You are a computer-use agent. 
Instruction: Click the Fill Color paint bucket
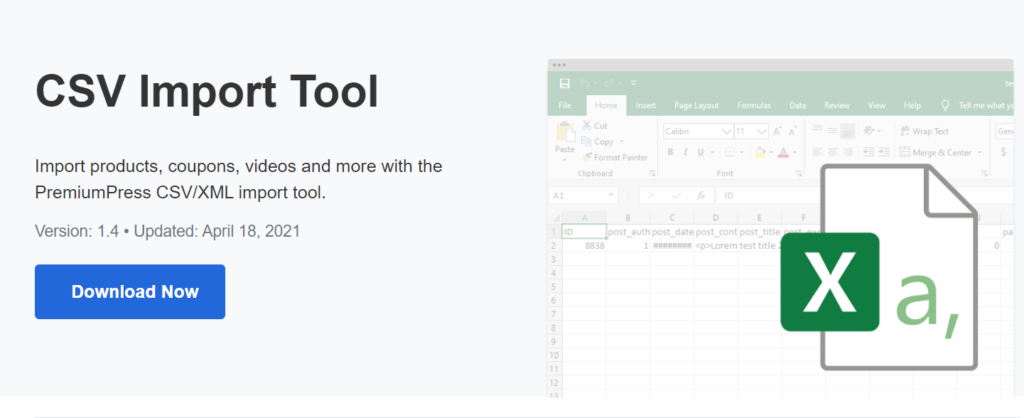pyautogui.click(x=760, y=152)
